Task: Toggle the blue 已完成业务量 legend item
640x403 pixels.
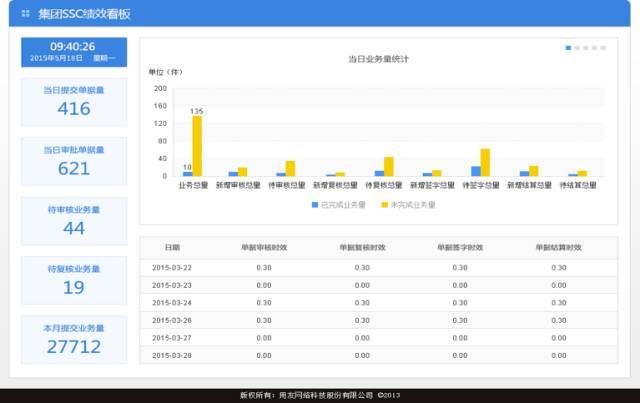Action: [x=338, y=205]
